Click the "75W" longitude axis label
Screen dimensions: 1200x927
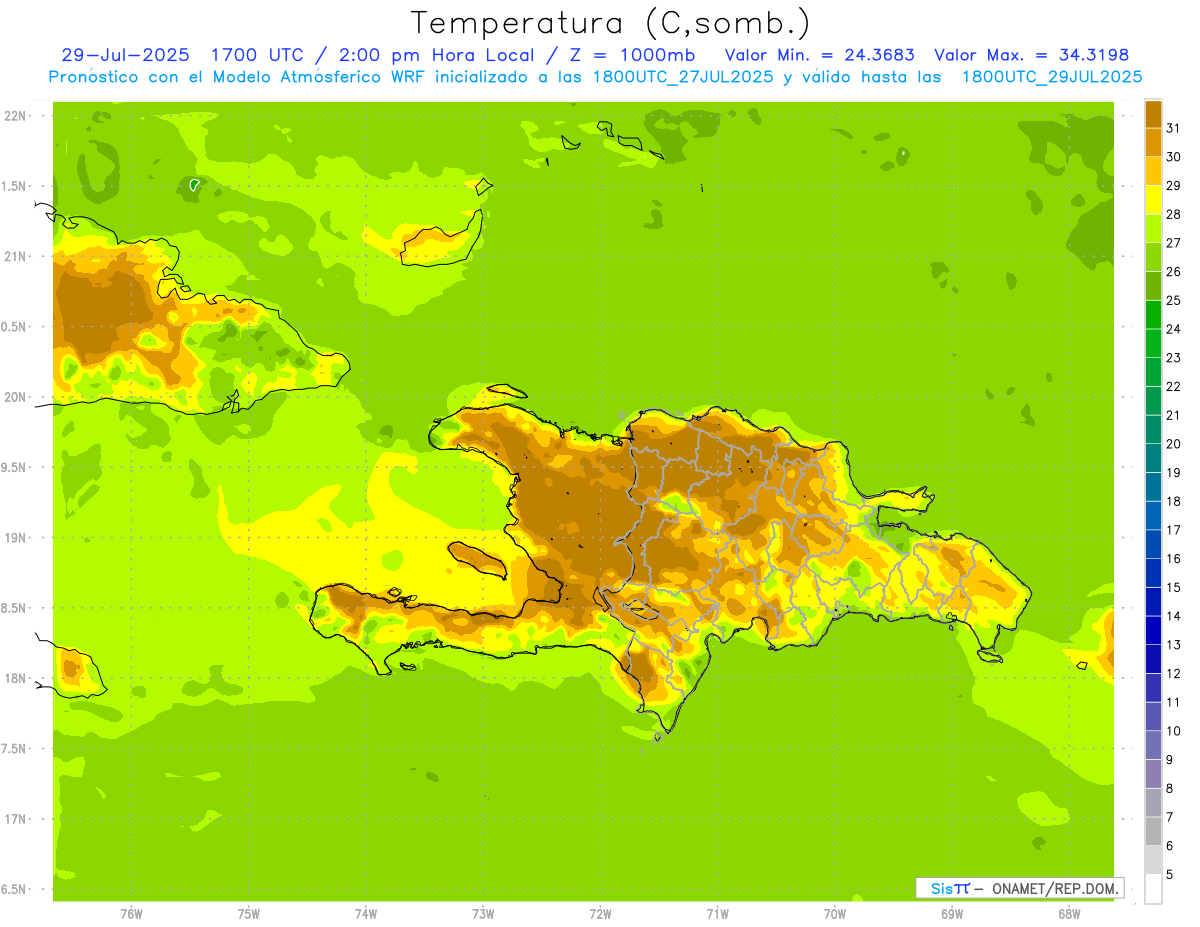point(249,913)
